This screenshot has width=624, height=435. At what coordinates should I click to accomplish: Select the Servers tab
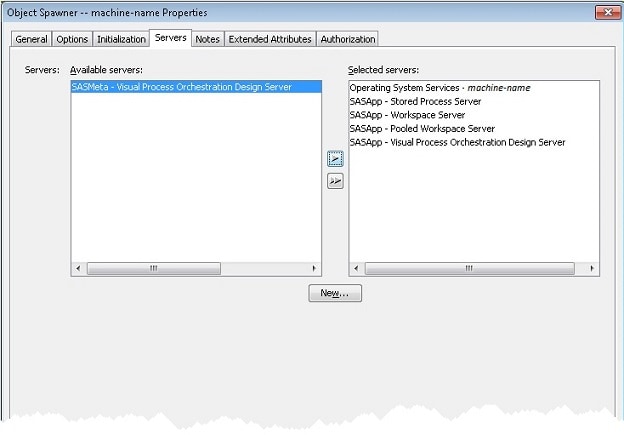point(171,38)
